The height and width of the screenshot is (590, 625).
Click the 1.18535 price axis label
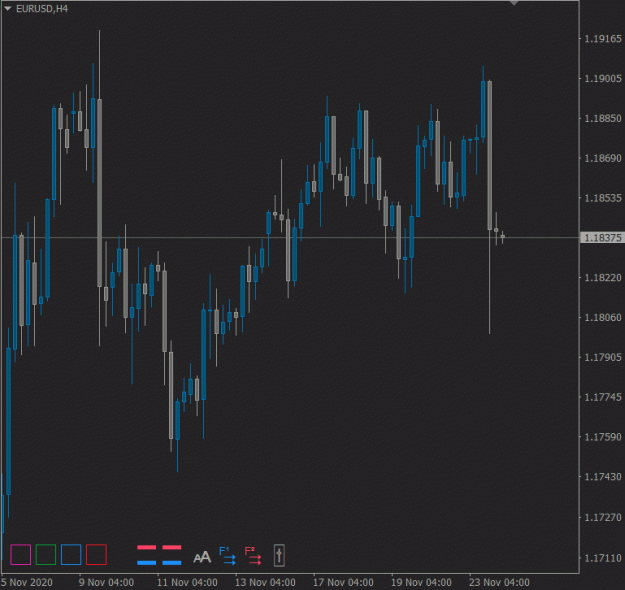(603, 198)
